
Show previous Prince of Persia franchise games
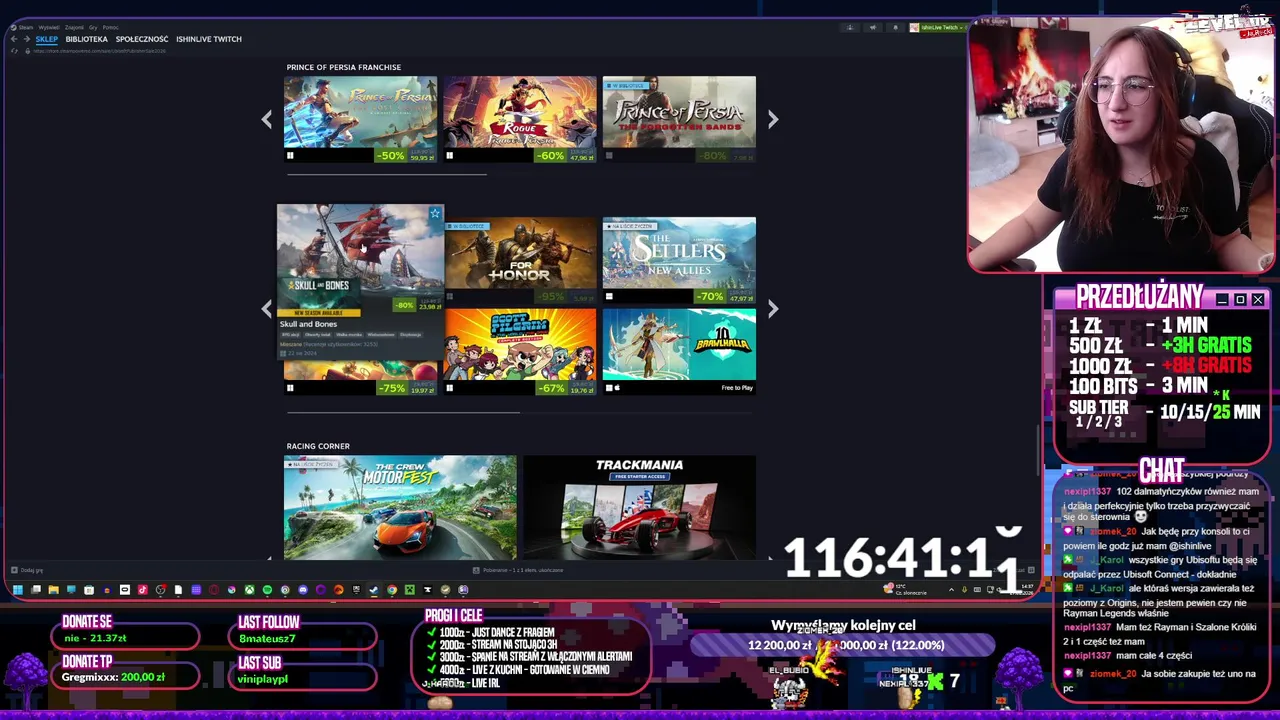(266, 119)
